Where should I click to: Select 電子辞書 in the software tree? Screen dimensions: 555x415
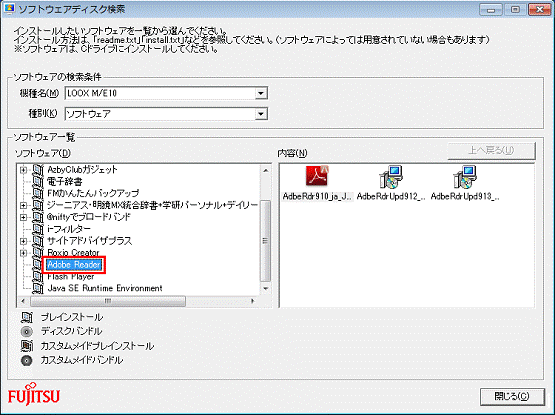65,182
